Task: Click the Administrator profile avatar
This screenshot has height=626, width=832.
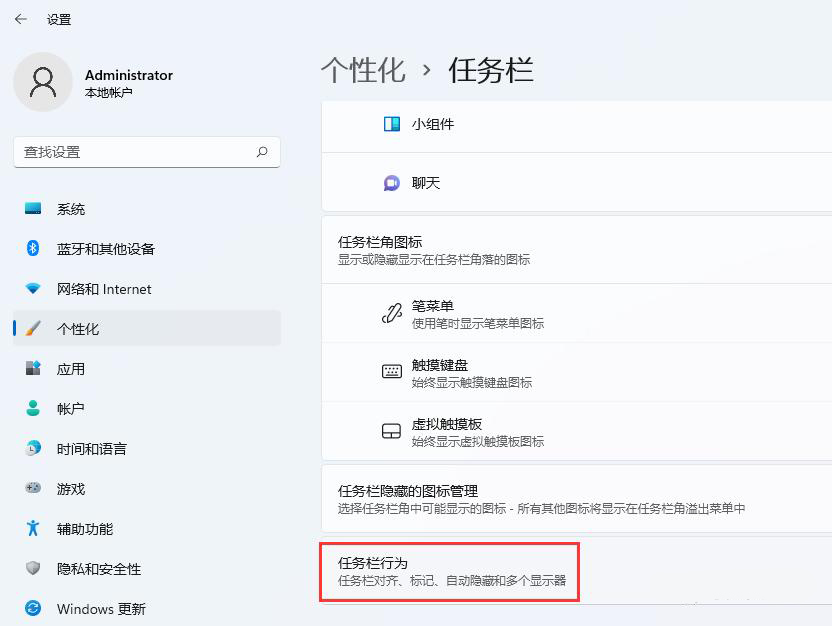Action: point(43,82)
